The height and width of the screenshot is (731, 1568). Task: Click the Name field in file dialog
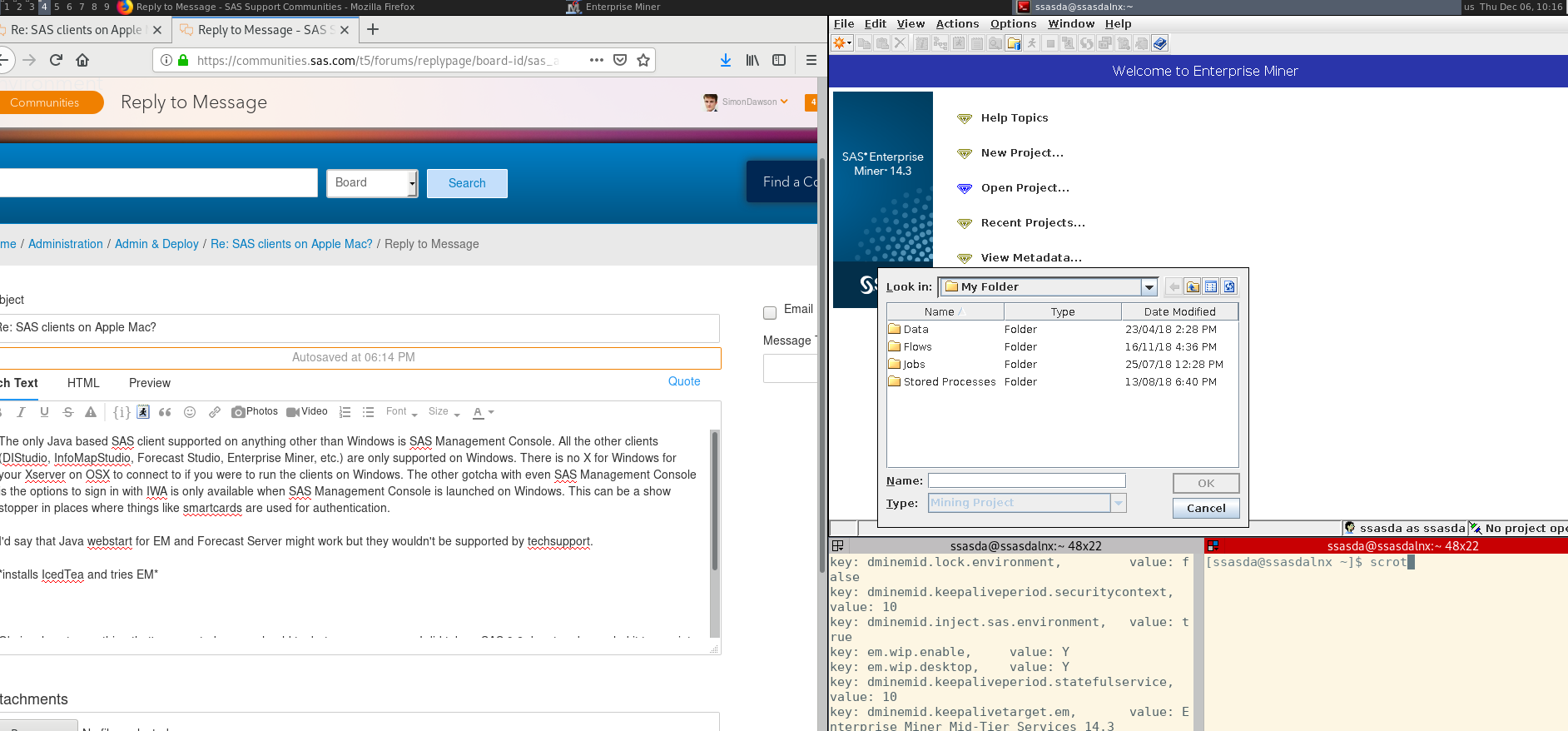tap(1026, 480)
